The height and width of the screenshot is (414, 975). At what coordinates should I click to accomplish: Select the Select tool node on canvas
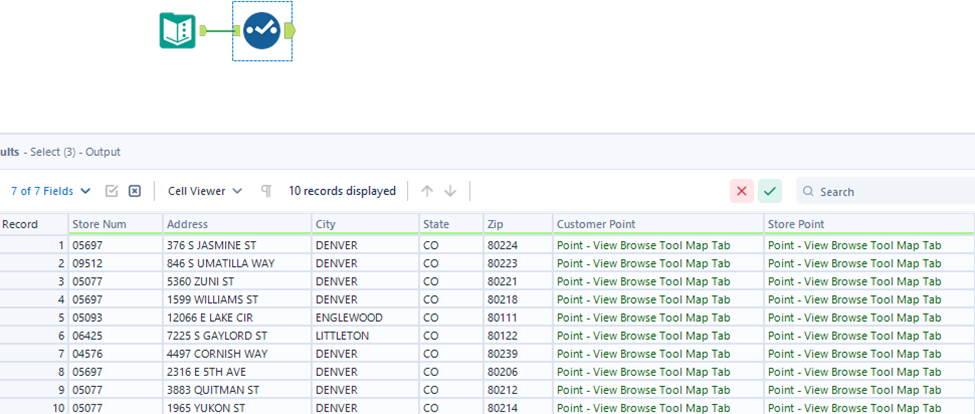click(262, 30)
